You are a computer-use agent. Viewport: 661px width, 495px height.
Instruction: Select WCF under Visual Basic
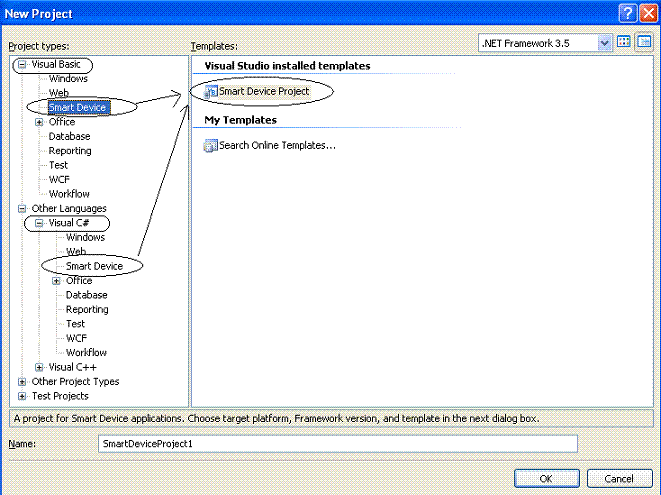[59, 180]
